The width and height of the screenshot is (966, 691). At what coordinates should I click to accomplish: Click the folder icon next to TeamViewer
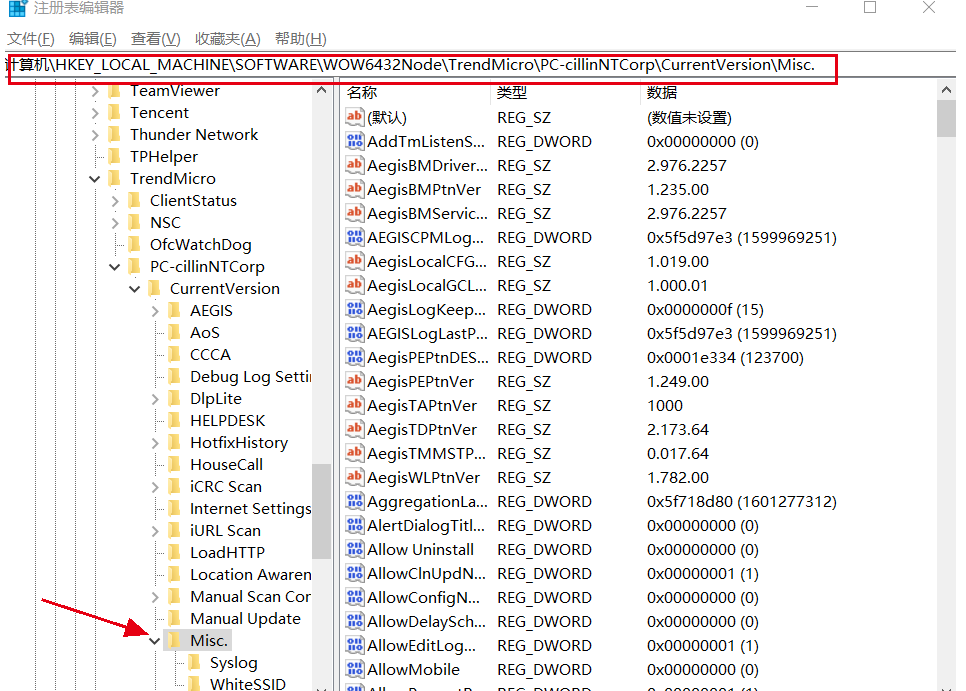114,91
